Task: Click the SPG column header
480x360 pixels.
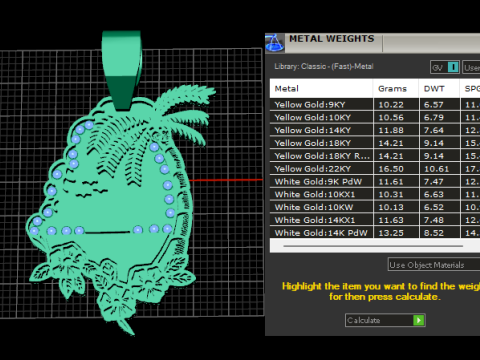Action: (470, 89)
